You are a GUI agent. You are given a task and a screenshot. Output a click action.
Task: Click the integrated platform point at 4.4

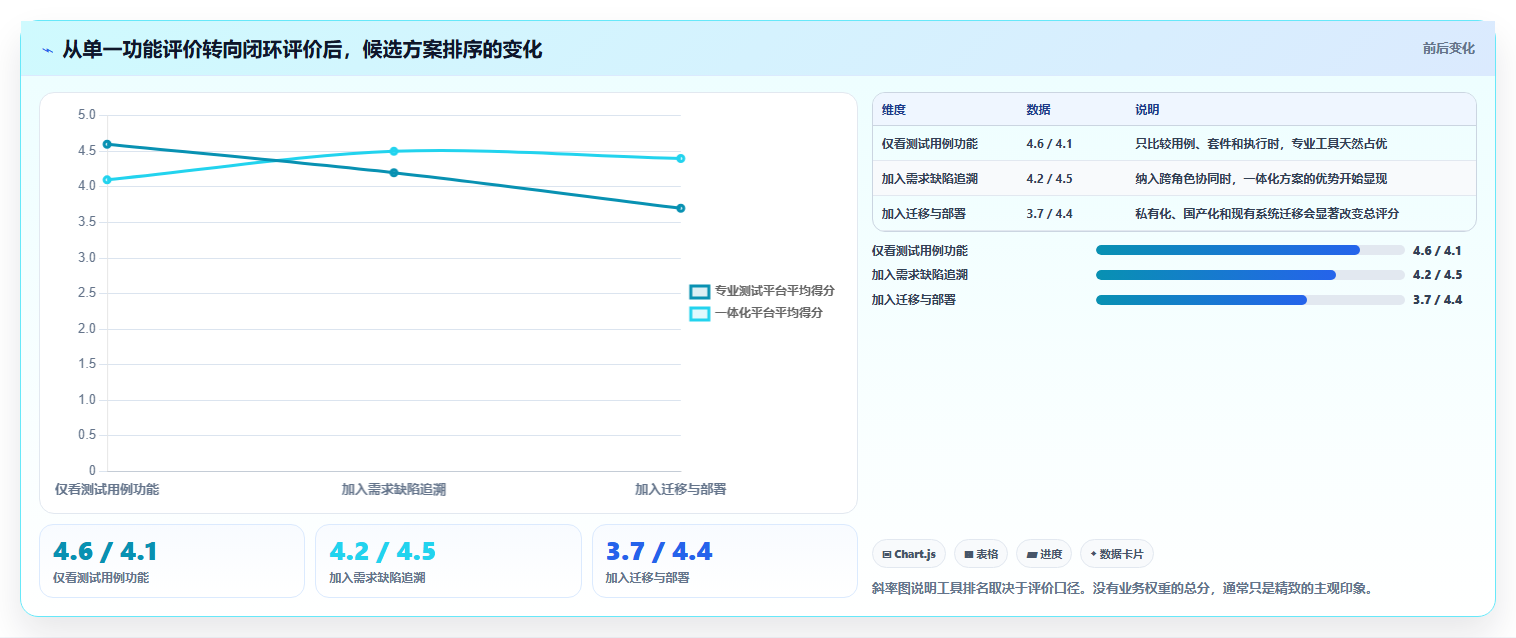point(681,158)
